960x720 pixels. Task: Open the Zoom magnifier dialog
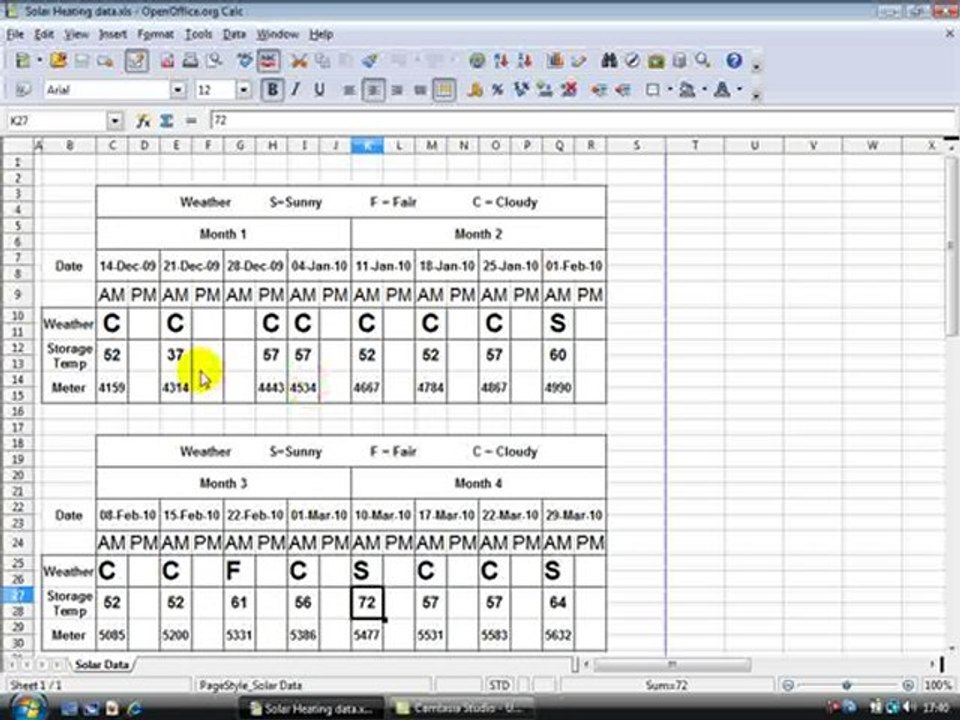pyautogui.click(x=703, y=60)
